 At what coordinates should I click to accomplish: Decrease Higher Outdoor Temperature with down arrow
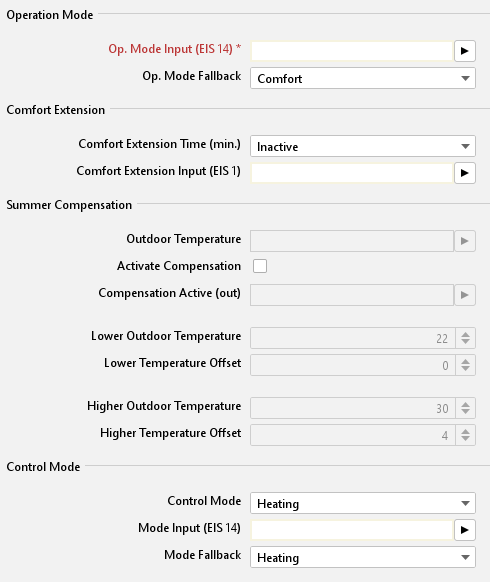466,412
